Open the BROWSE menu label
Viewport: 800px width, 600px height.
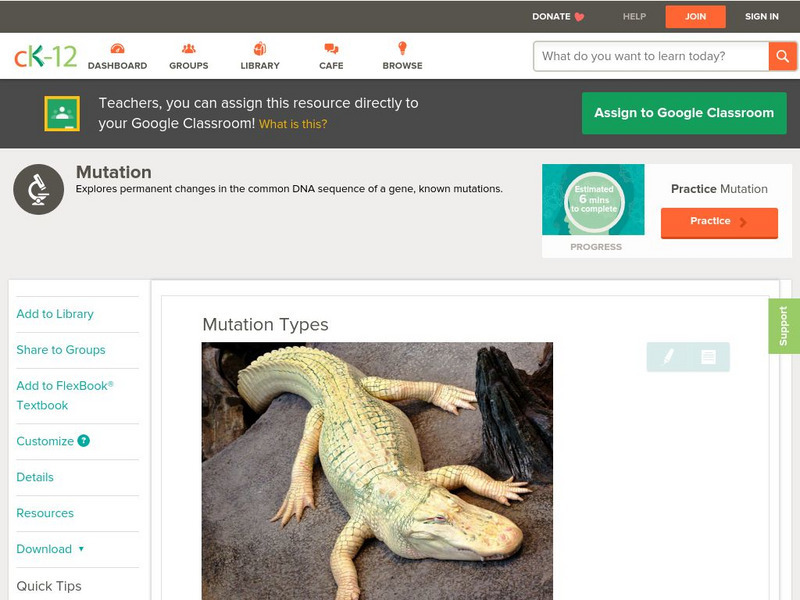pos(403,66)
